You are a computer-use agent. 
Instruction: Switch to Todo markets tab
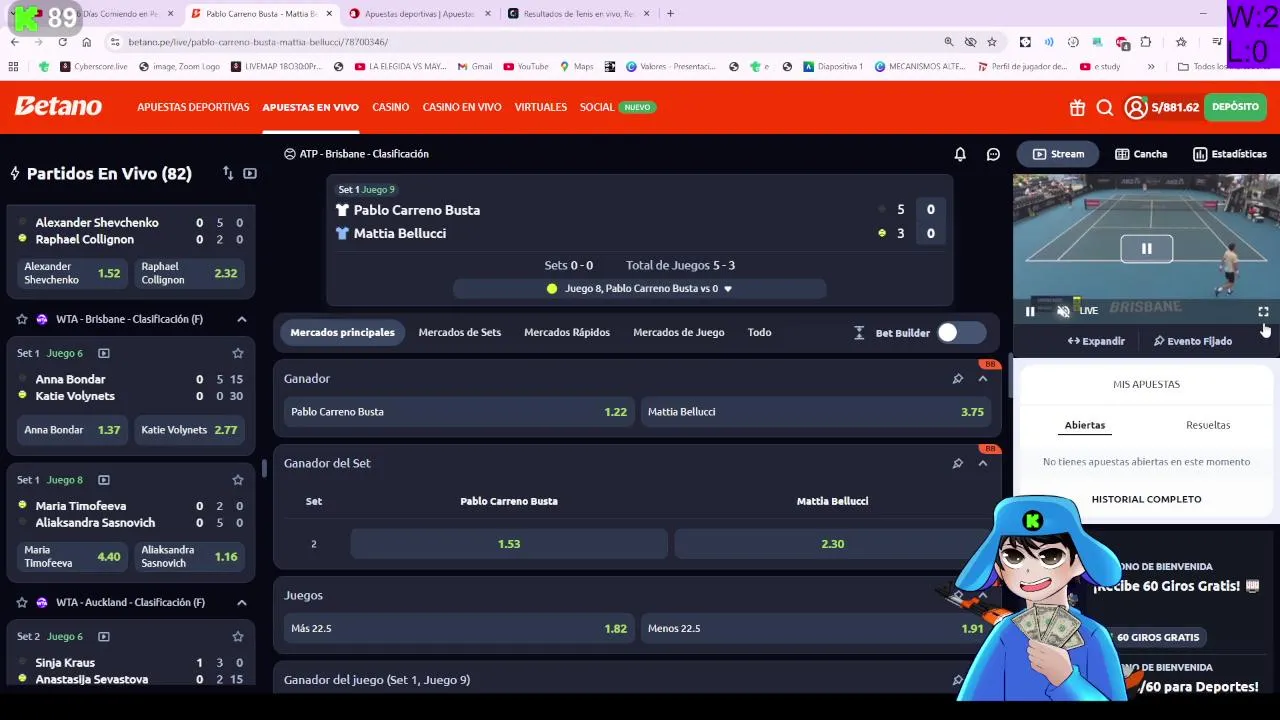tap(759, 332)
